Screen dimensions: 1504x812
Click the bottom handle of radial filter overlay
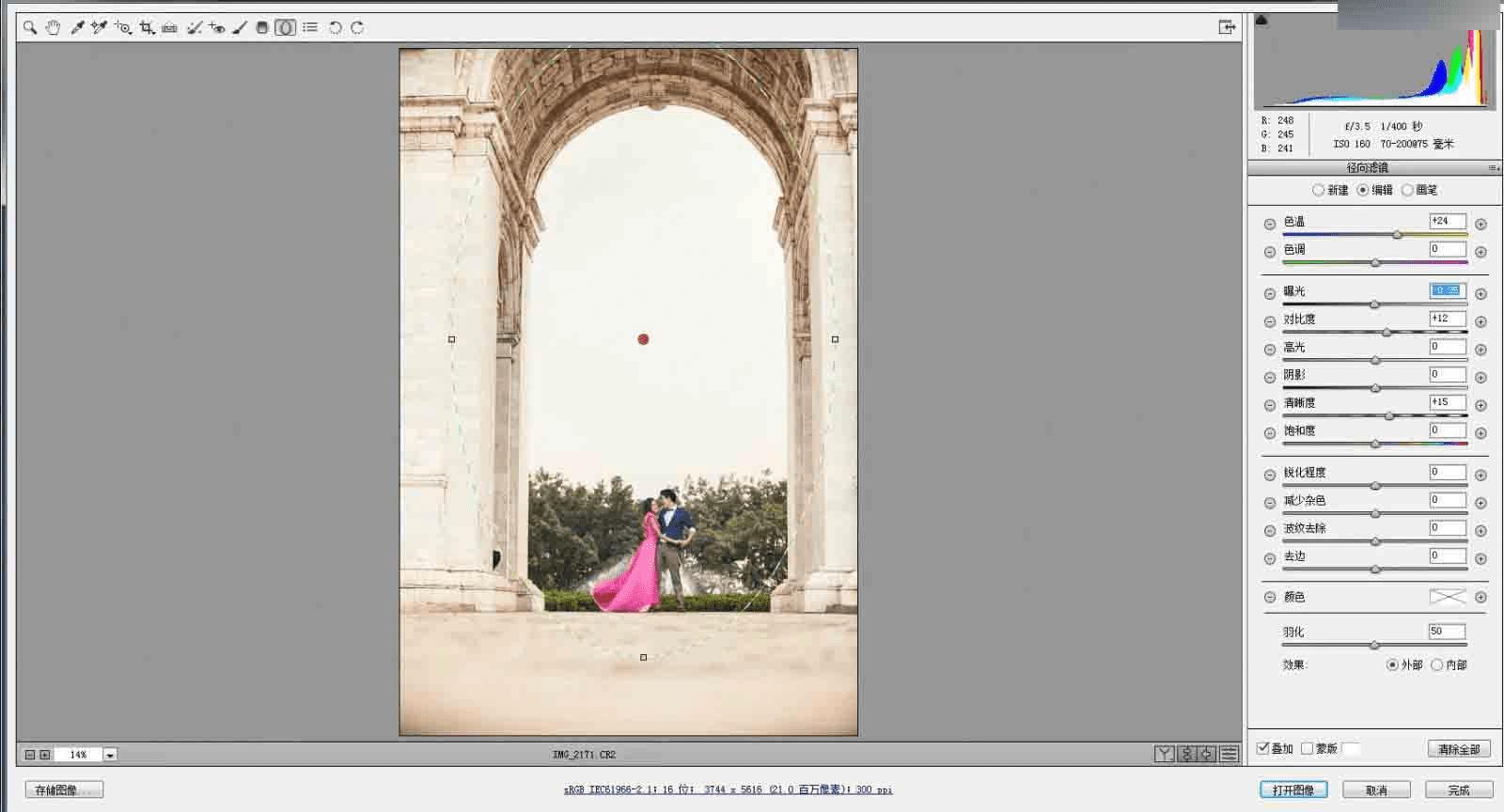643,657
